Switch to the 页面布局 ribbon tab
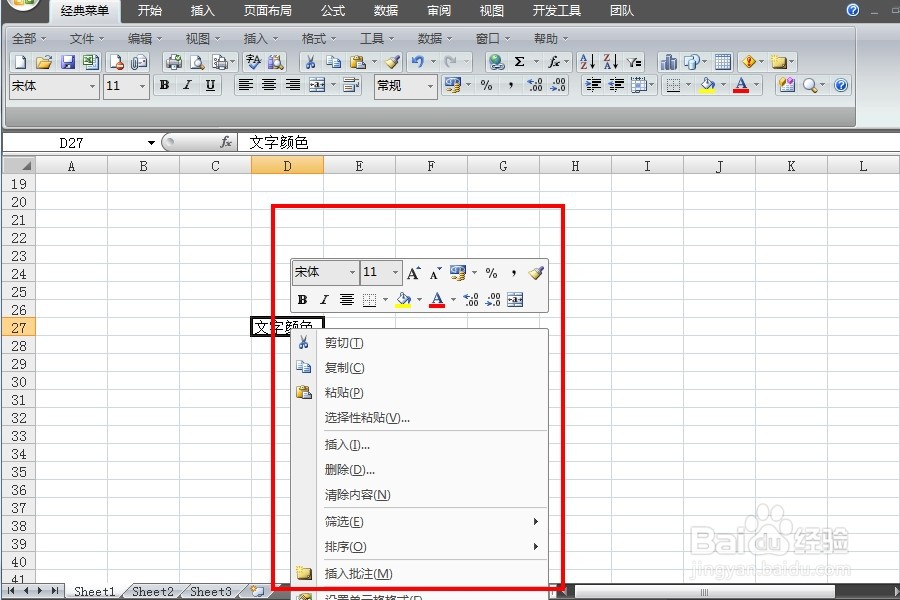Image resolution: width=900 pixels, height=600 pixels. [x=267, y=10]
